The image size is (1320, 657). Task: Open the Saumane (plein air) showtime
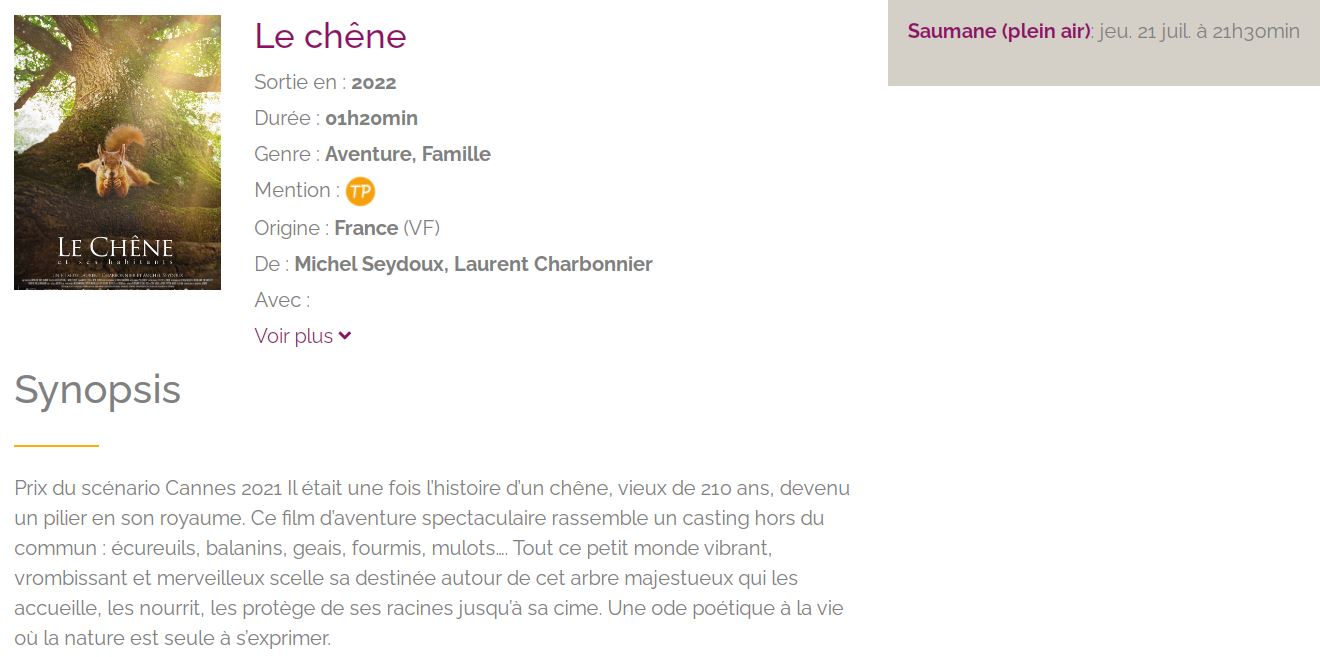pyautogui.click(x=998, y=31)
